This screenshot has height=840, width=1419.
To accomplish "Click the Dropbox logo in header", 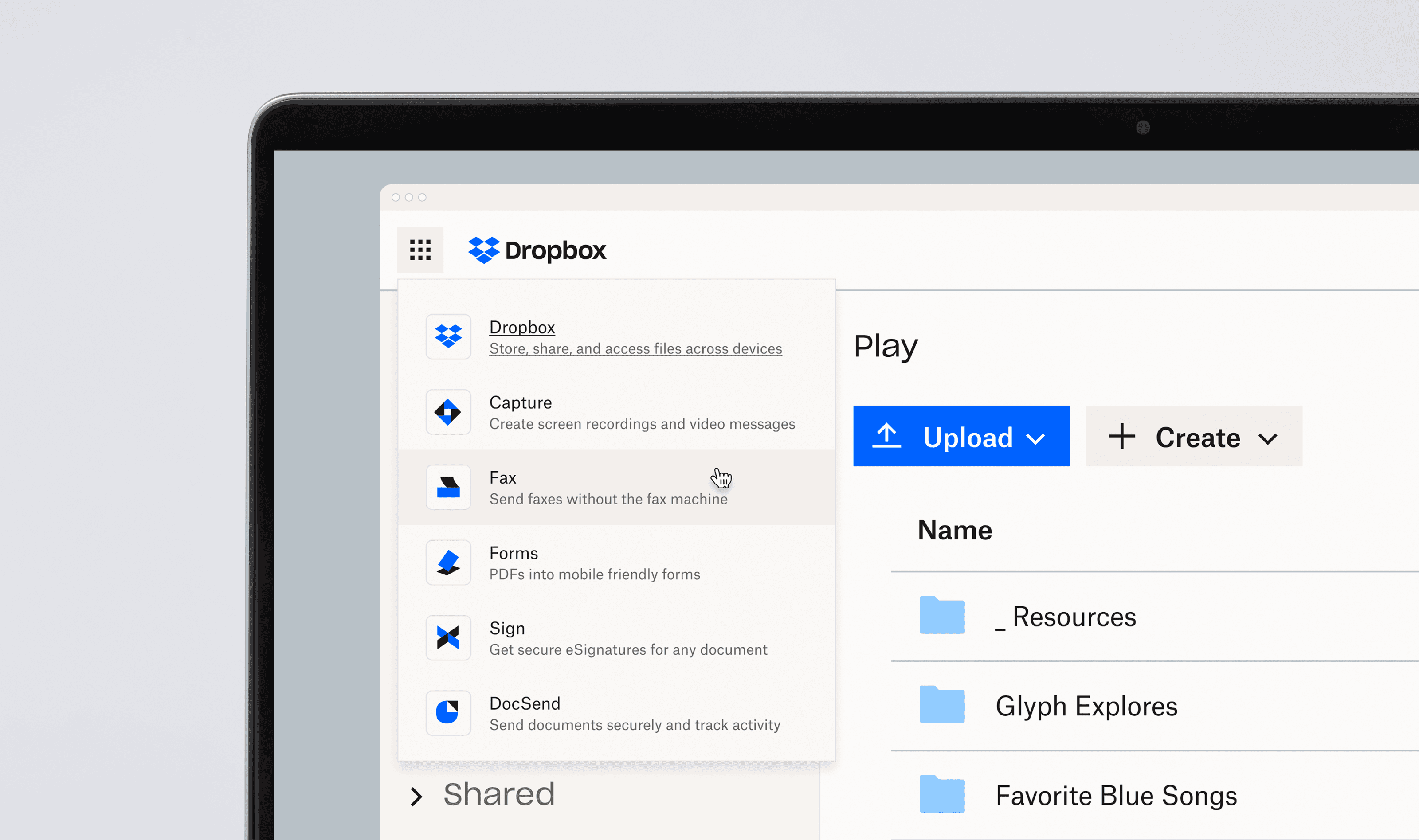I will point(537,250).
